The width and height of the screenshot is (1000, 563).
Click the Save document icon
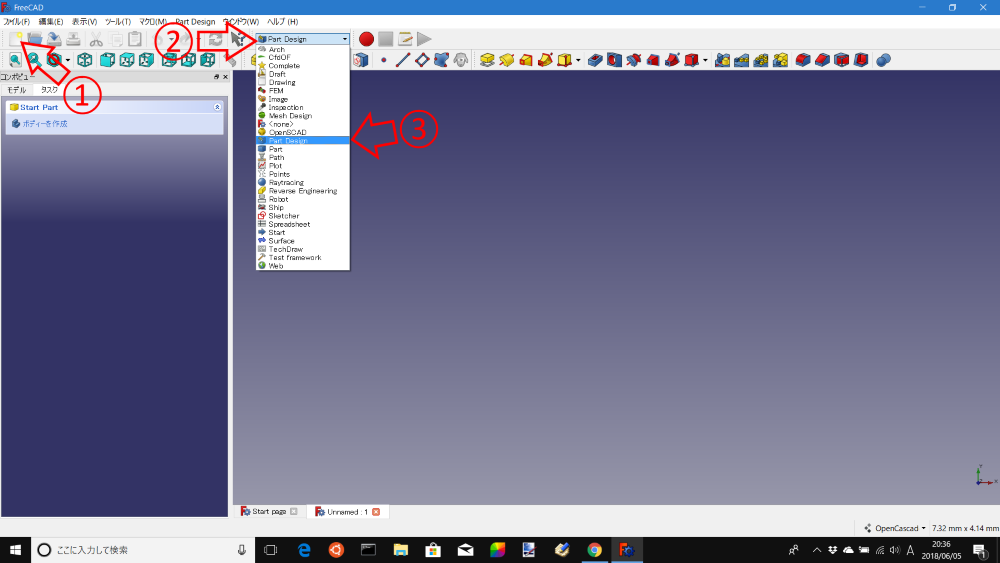coord(54,39)
